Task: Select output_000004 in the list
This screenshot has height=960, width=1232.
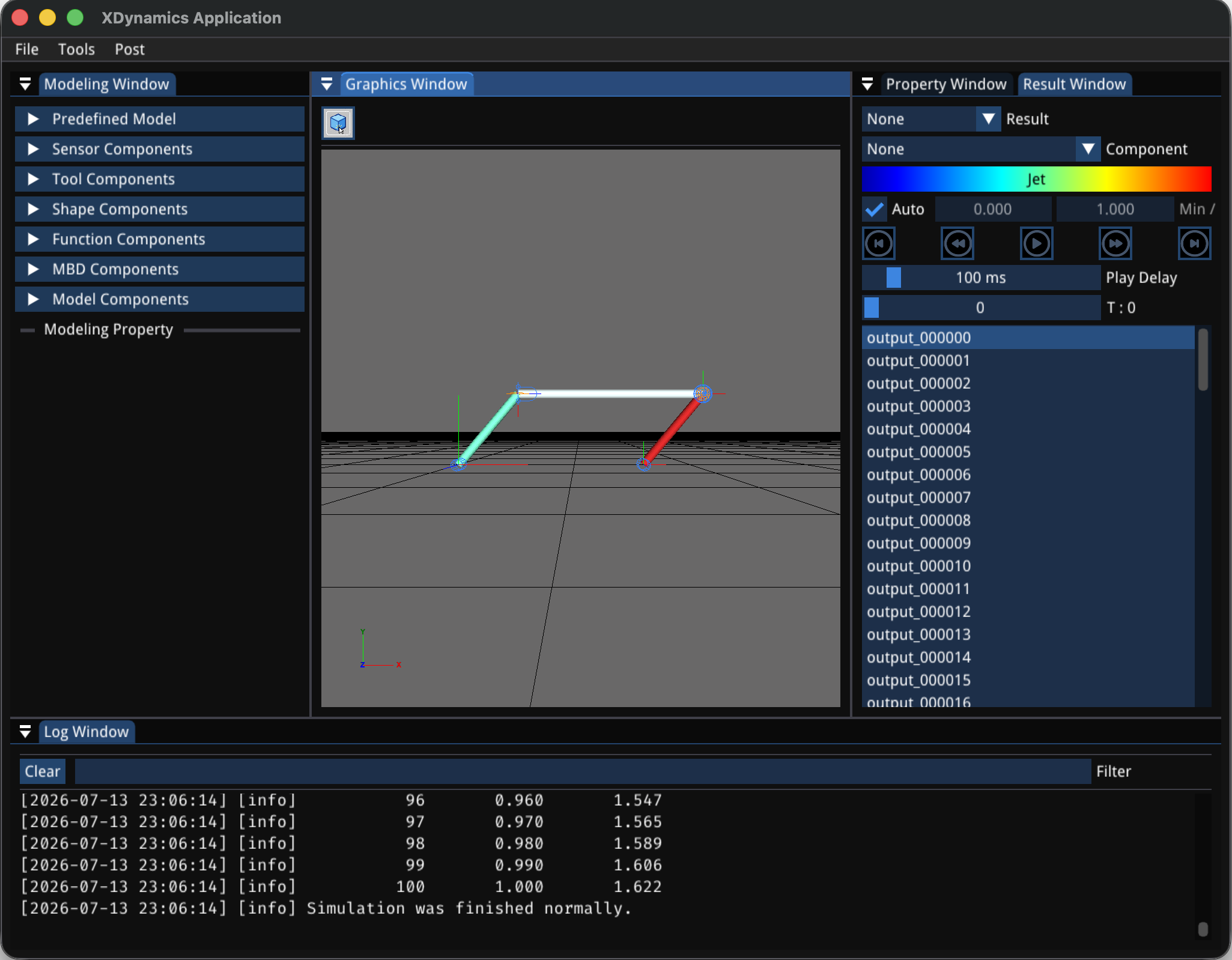Action: (x=1028, y=429)
